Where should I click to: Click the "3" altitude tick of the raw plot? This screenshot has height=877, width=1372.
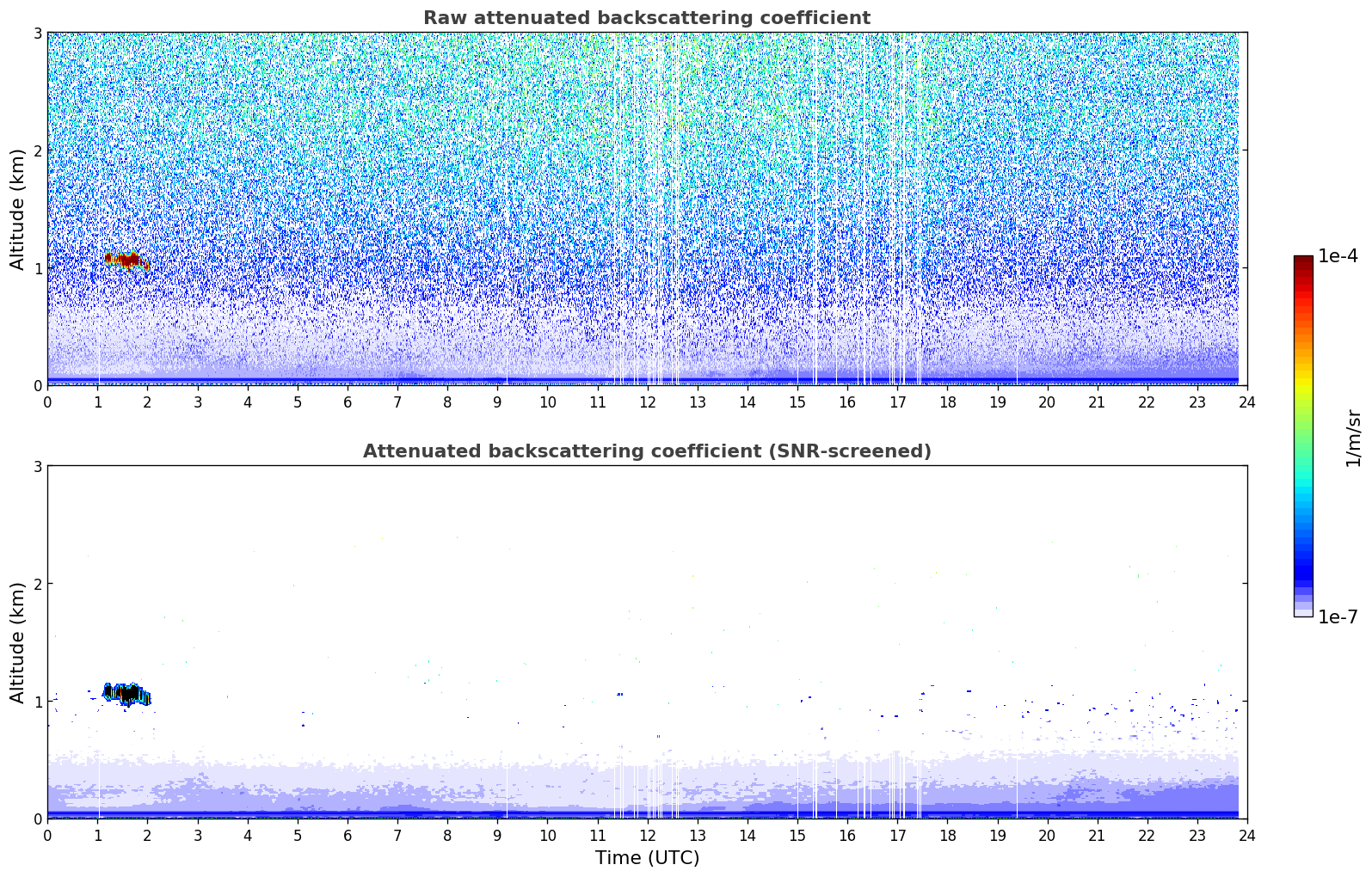(x=37, y=34)
